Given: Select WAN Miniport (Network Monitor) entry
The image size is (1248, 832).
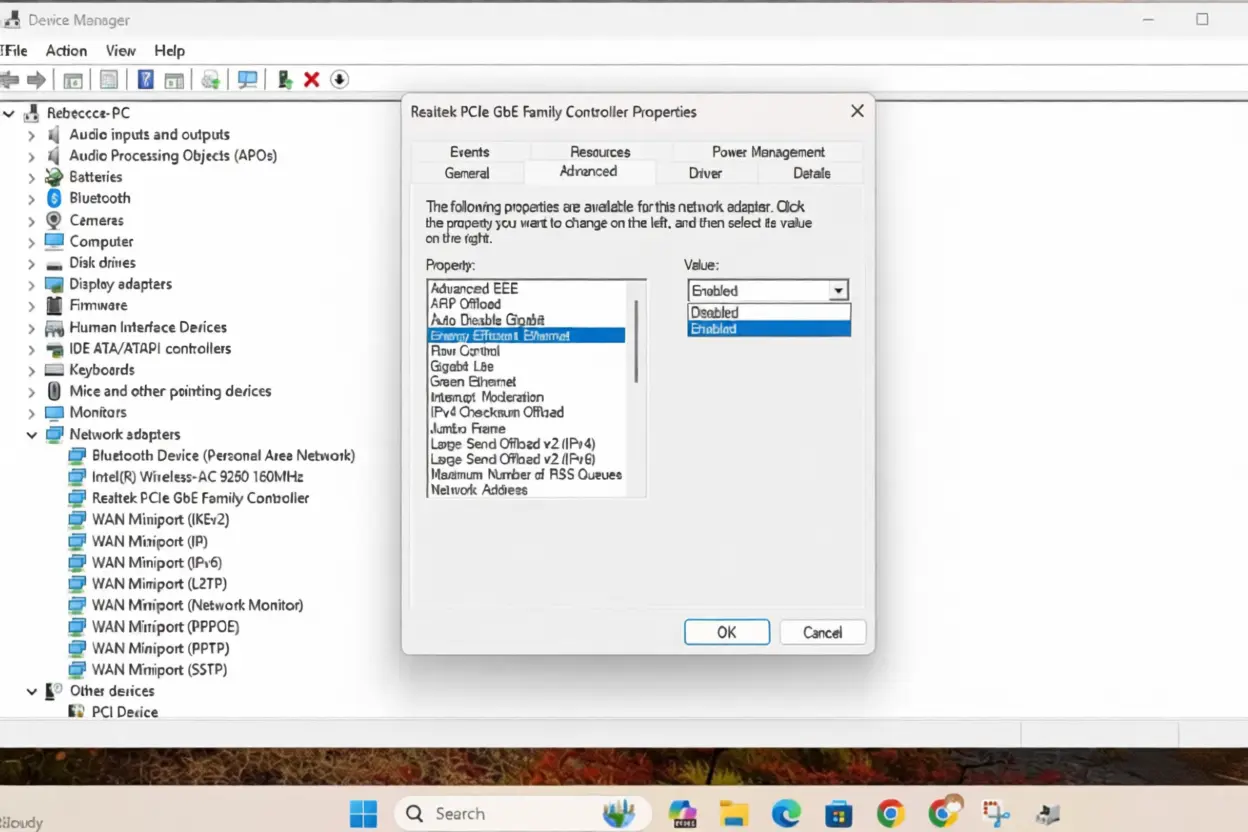Looking at the screenshot, I should point(197,605).
